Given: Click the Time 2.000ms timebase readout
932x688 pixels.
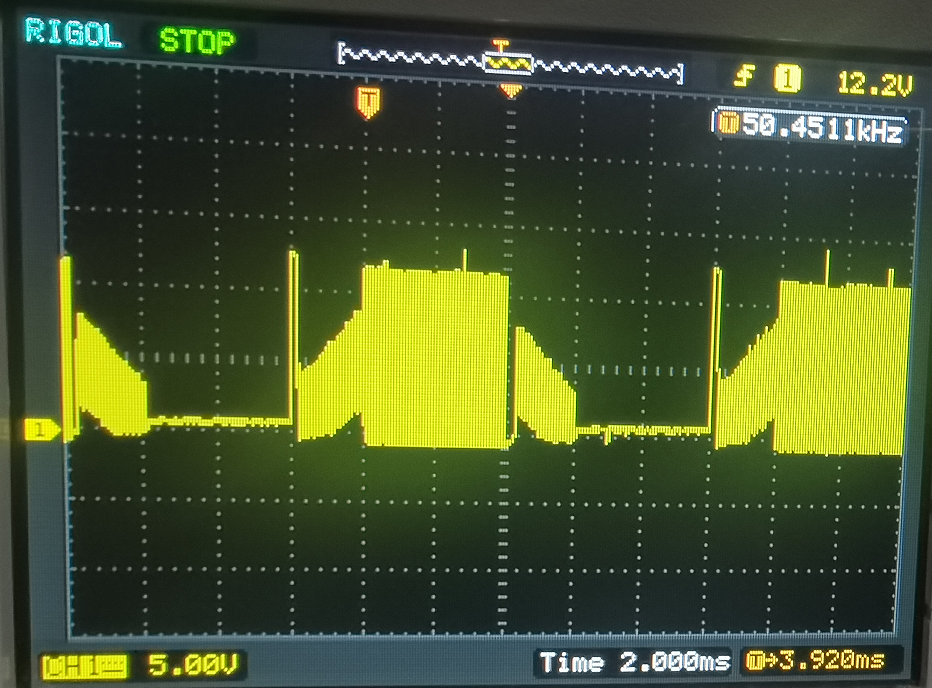Looking at the screenshot, I should pos(634,662).
